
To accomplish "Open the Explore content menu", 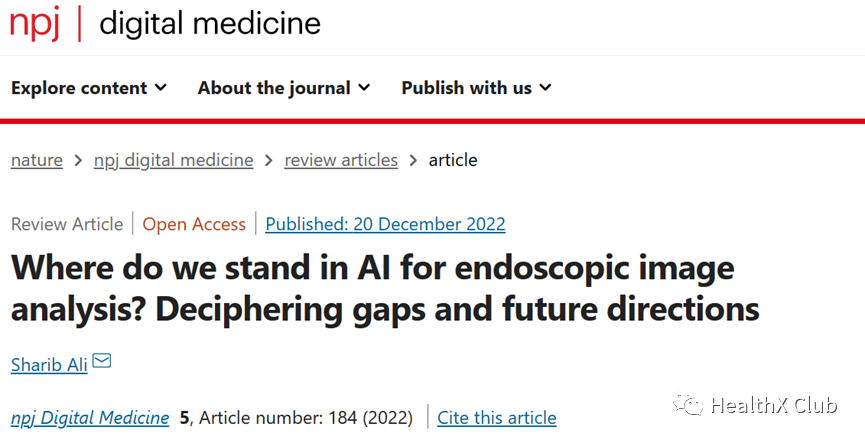I will 89,88.
